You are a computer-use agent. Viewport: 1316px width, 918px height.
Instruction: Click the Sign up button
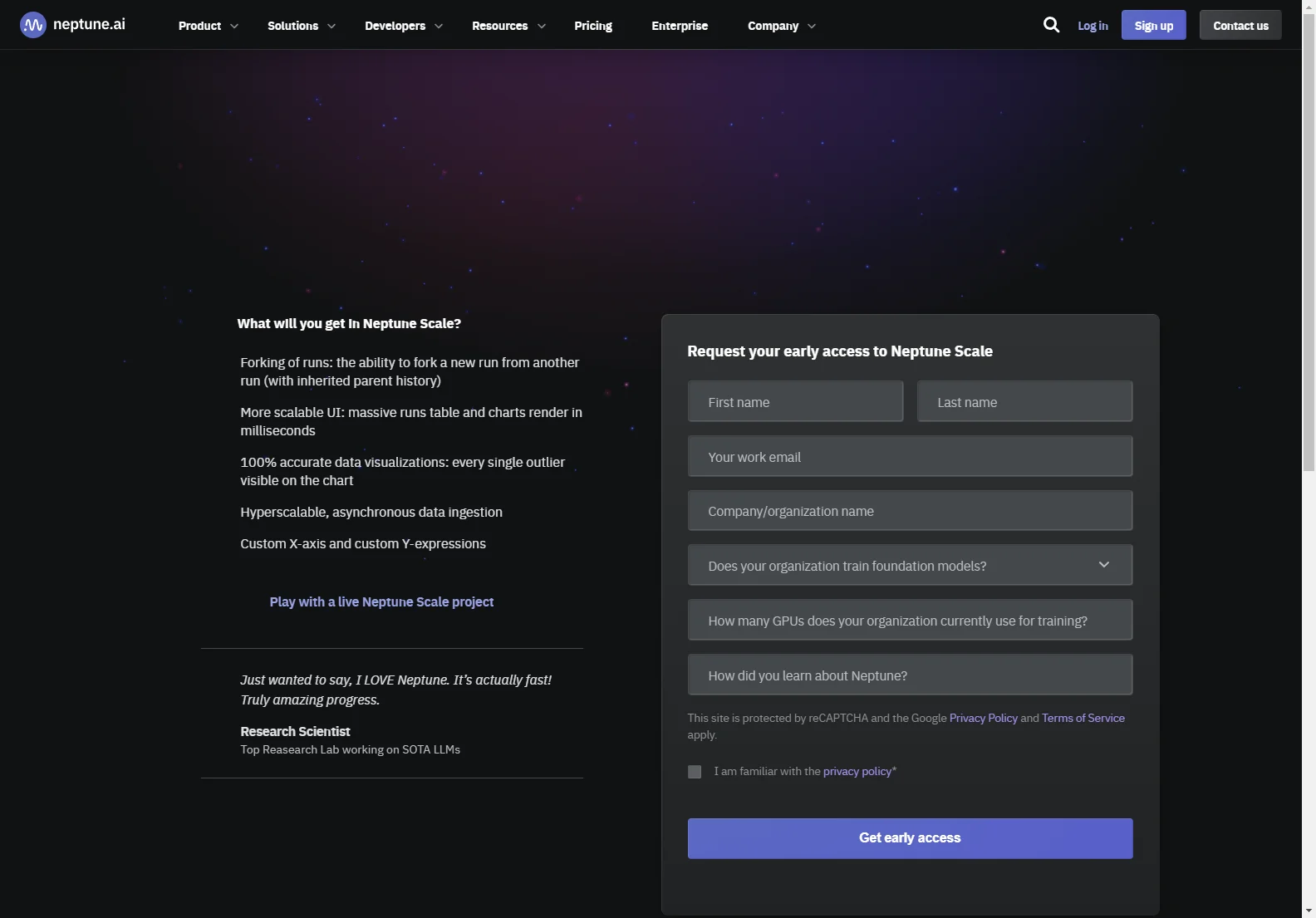(x=1154, y=25)
